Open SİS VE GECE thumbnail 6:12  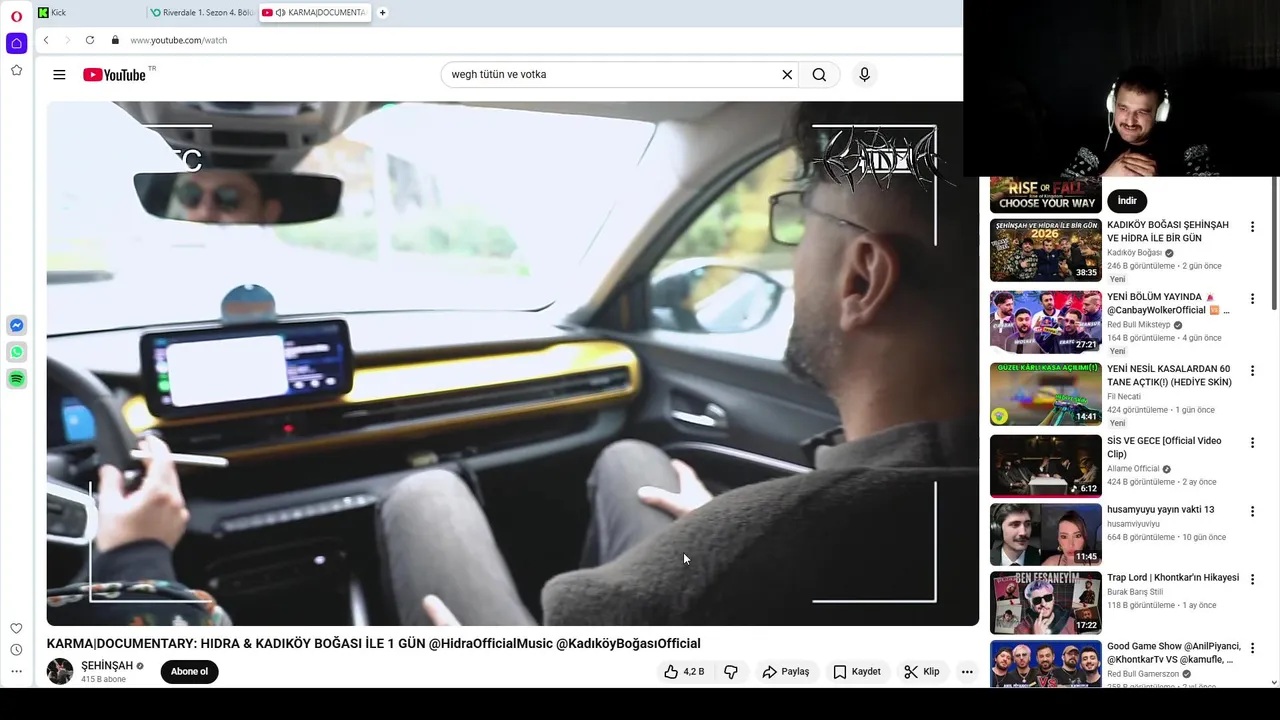click(x=1046, y=466)
